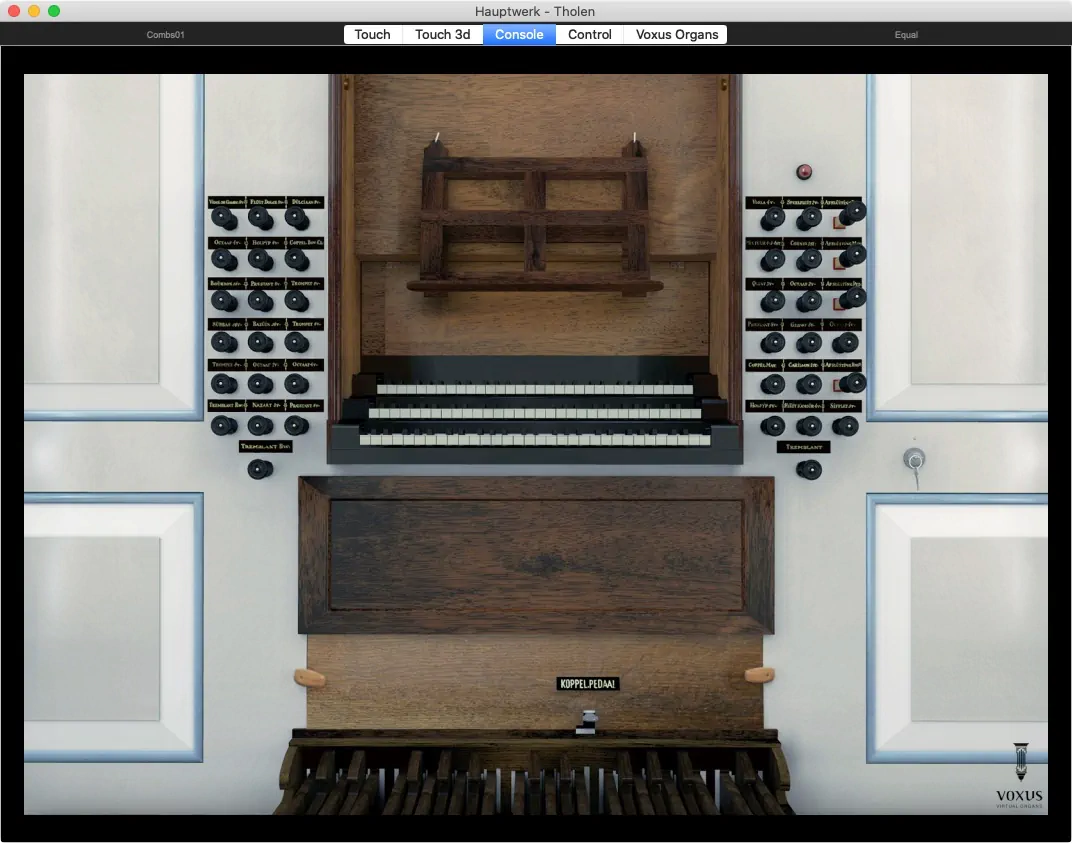Select the Touch tab
This screenshot has width=1072, height=843.
(x=372, y=34)
